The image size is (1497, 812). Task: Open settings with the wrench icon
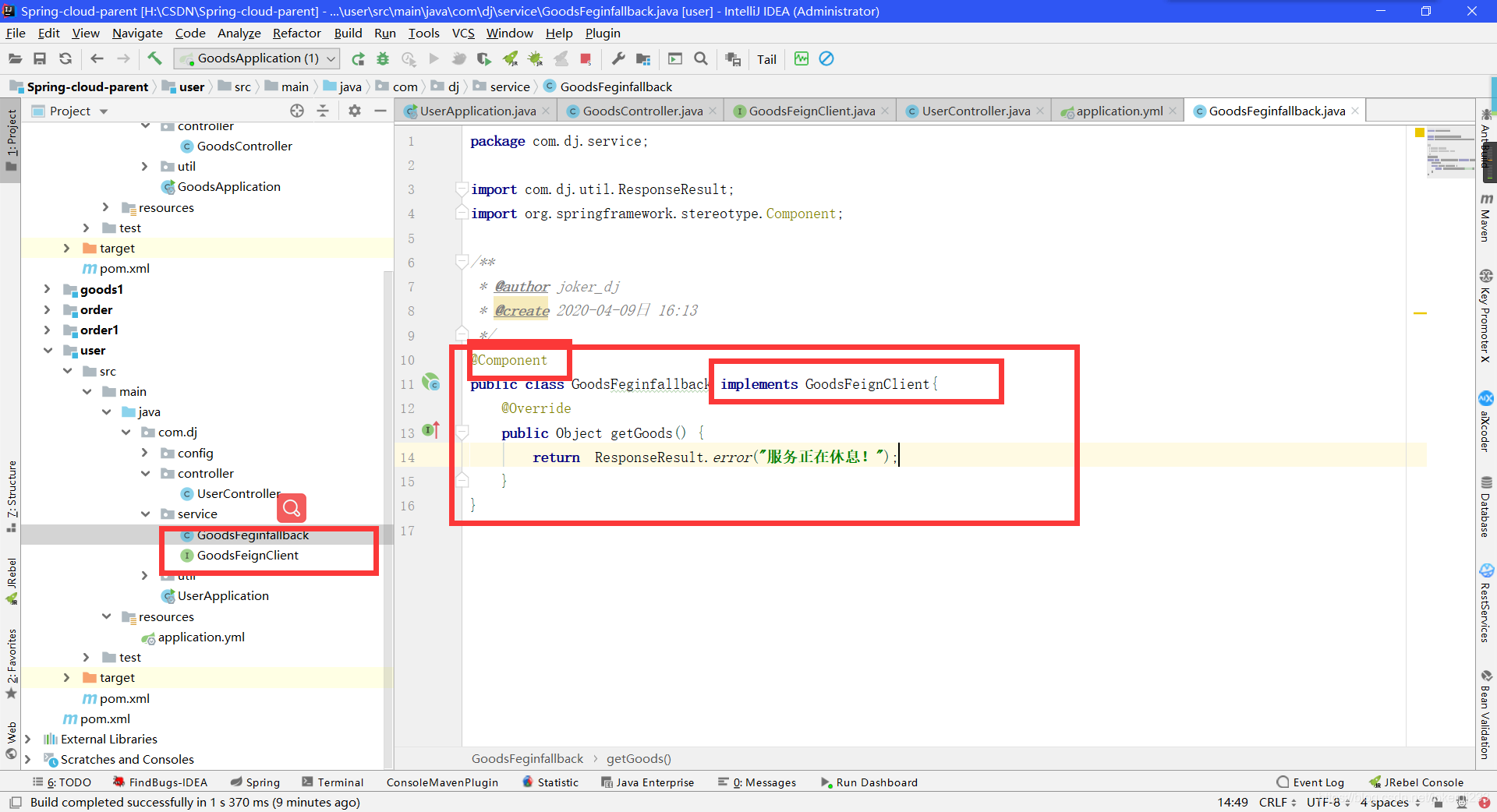tap(618, 58)
